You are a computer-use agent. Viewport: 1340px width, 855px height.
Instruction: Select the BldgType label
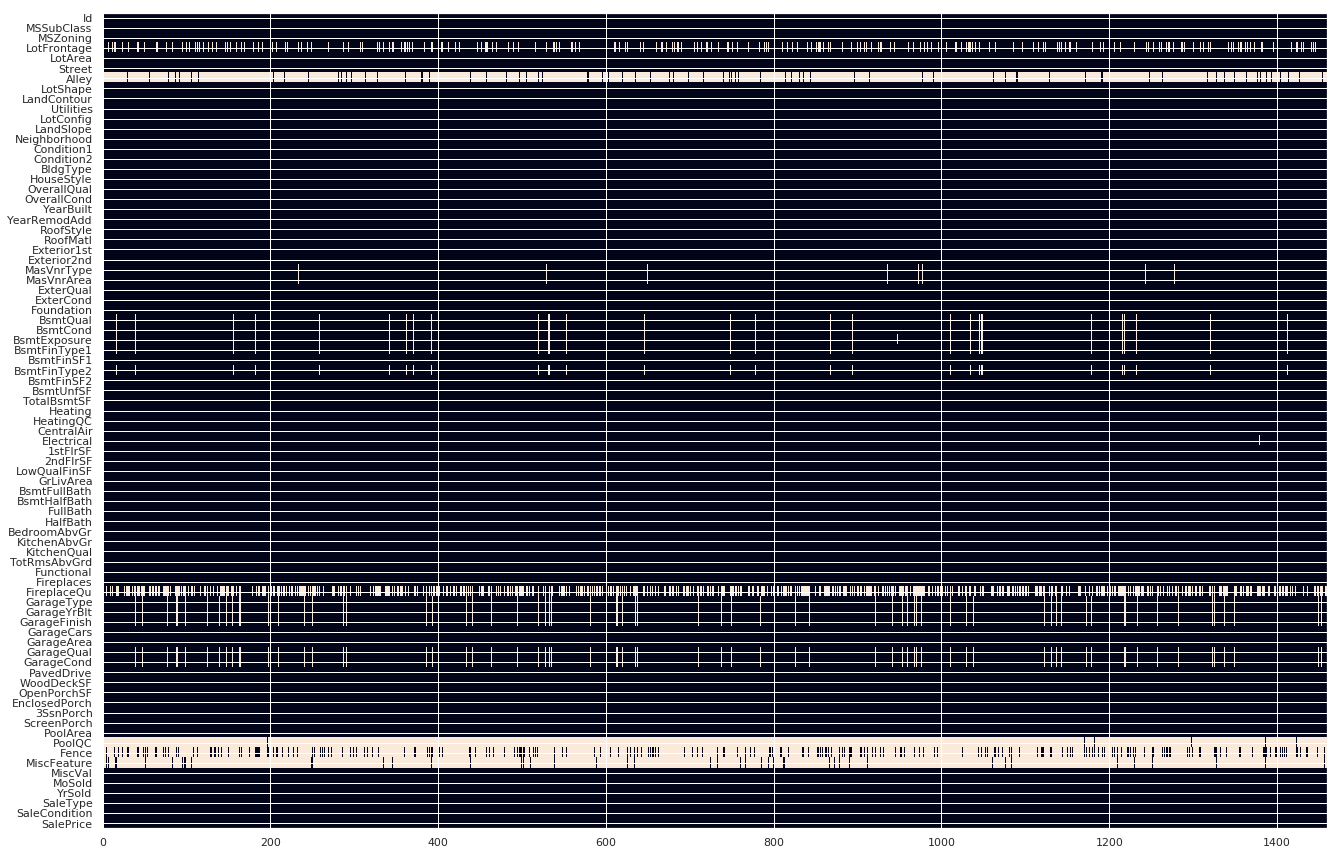pos(67,169)
